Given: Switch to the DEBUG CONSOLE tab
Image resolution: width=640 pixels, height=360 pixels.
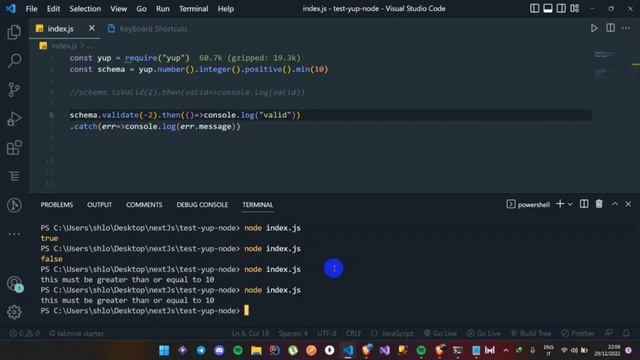Looking at the screenshot, I should [202, 204].
